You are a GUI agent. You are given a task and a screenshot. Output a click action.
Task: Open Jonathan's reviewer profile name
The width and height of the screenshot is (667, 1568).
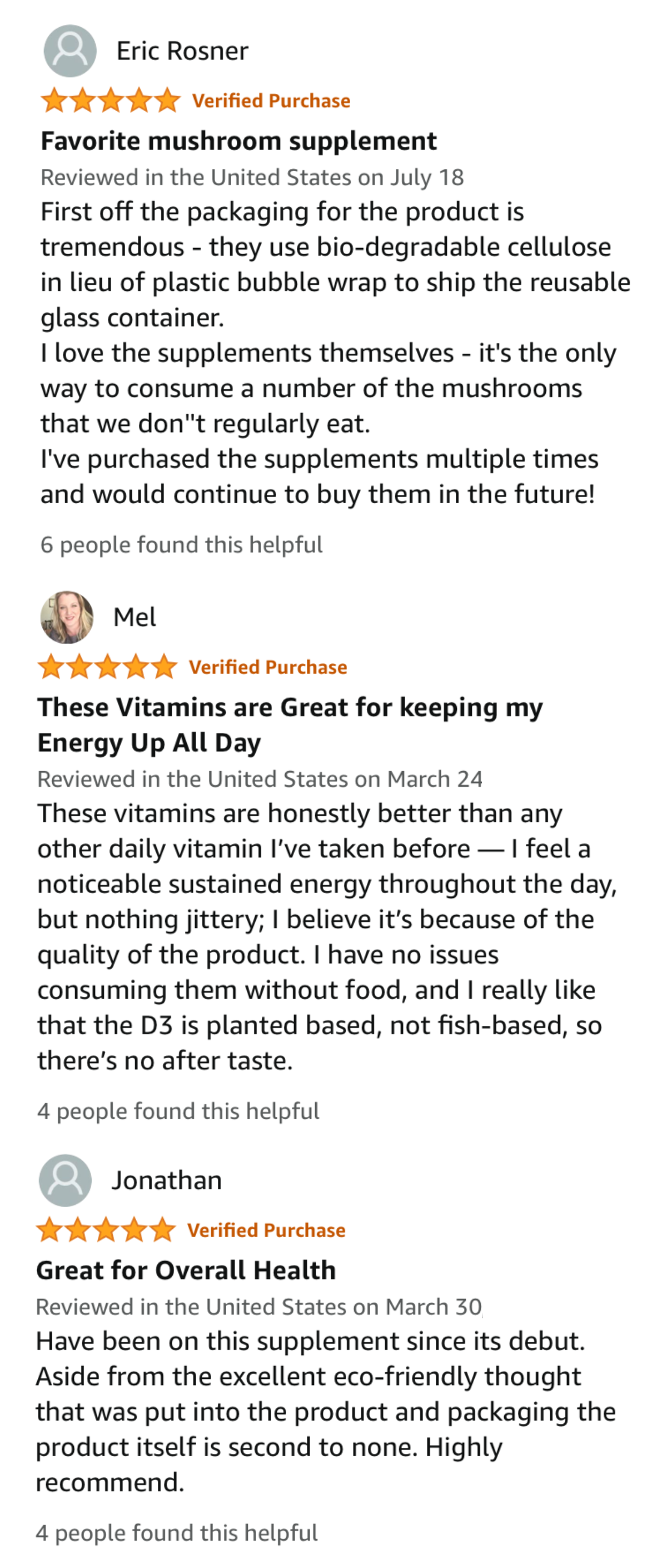coord(166,1180)
